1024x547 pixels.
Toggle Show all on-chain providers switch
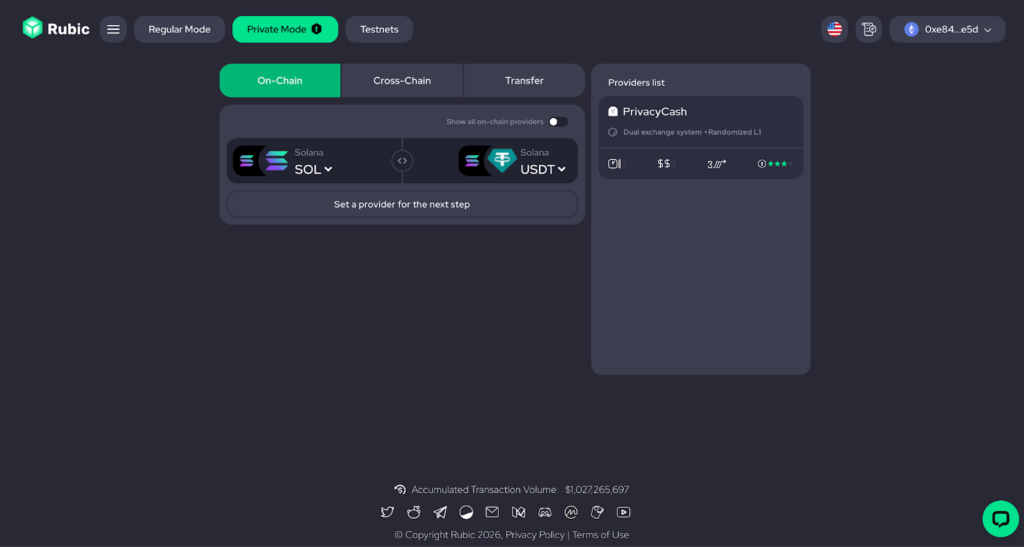[x=557, y=122]
